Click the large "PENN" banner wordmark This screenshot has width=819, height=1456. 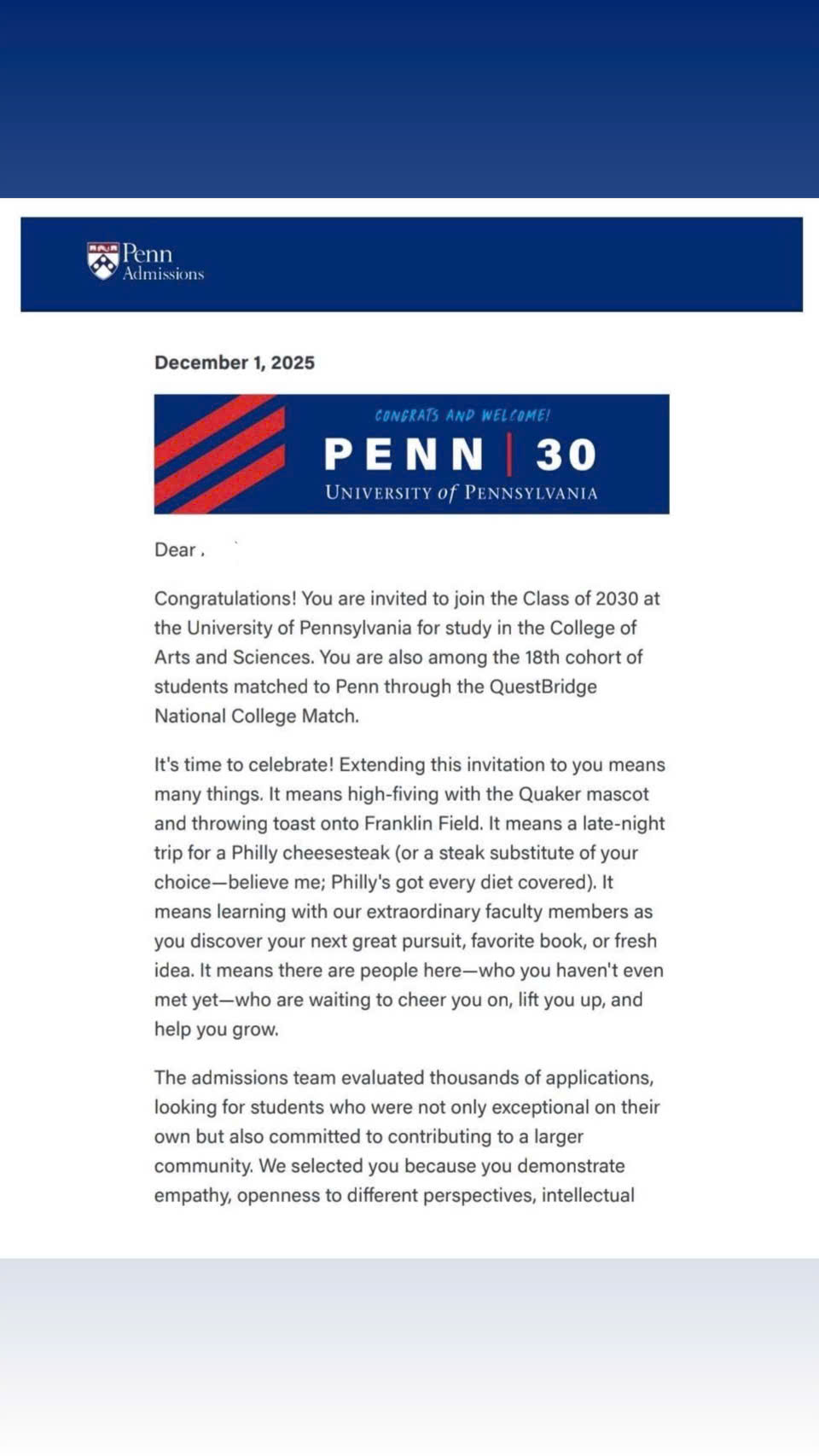[404, 455]
